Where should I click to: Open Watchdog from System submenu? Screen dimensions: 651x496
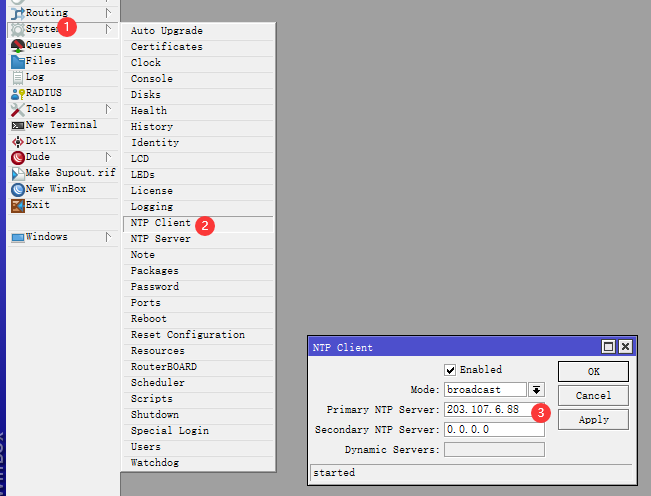point(198,463)
